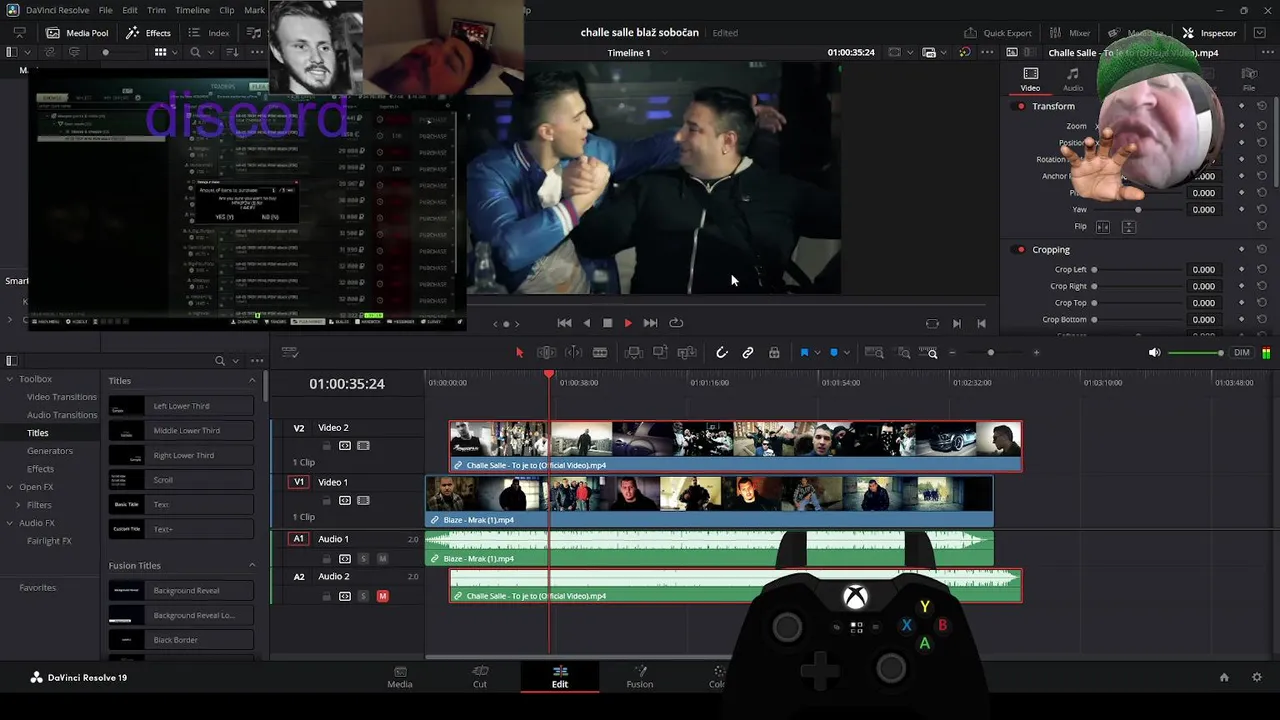Expand the Audio FX tree

pos(10,523)
